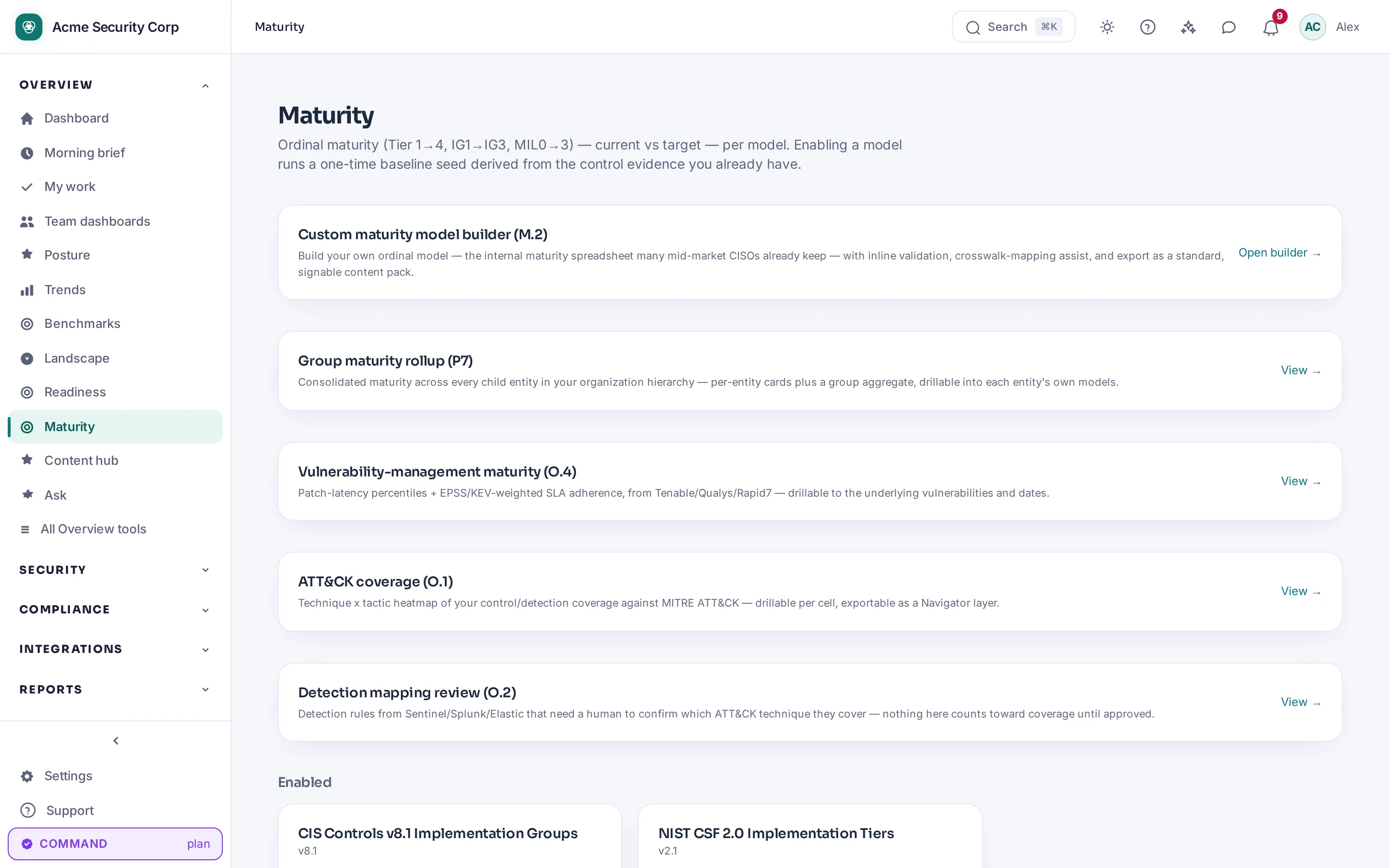Click the Trends bar chart icon

(27, 290)
